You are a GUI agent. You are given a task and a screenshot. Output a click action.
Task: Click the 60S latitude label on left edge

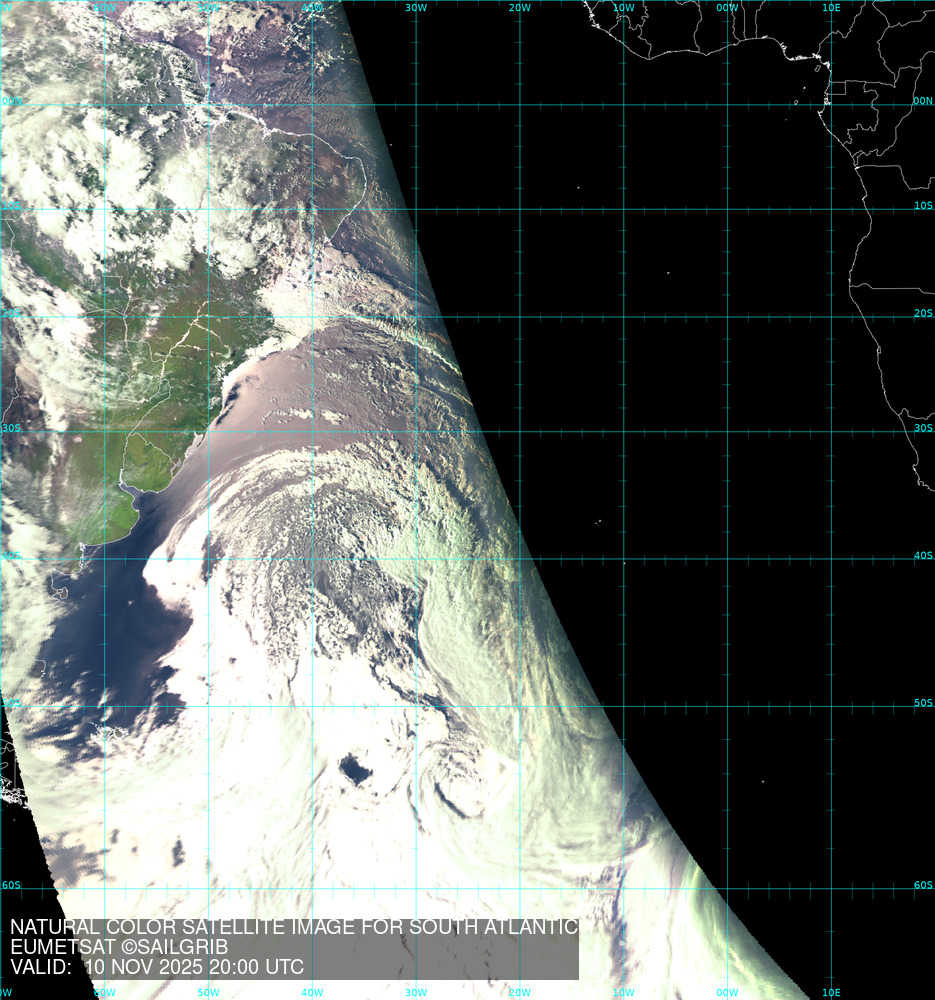tap(11, 885)
